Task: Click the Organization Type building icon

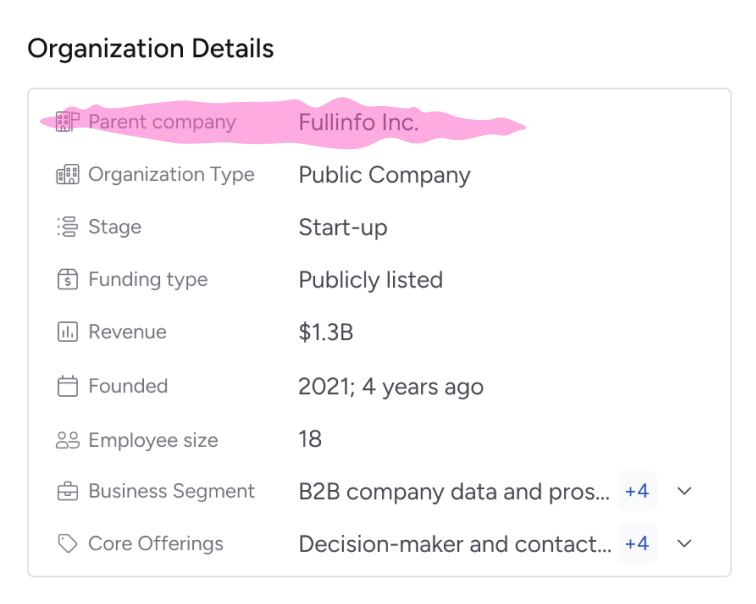Action: pyautogui.click(x=67, y=175)
